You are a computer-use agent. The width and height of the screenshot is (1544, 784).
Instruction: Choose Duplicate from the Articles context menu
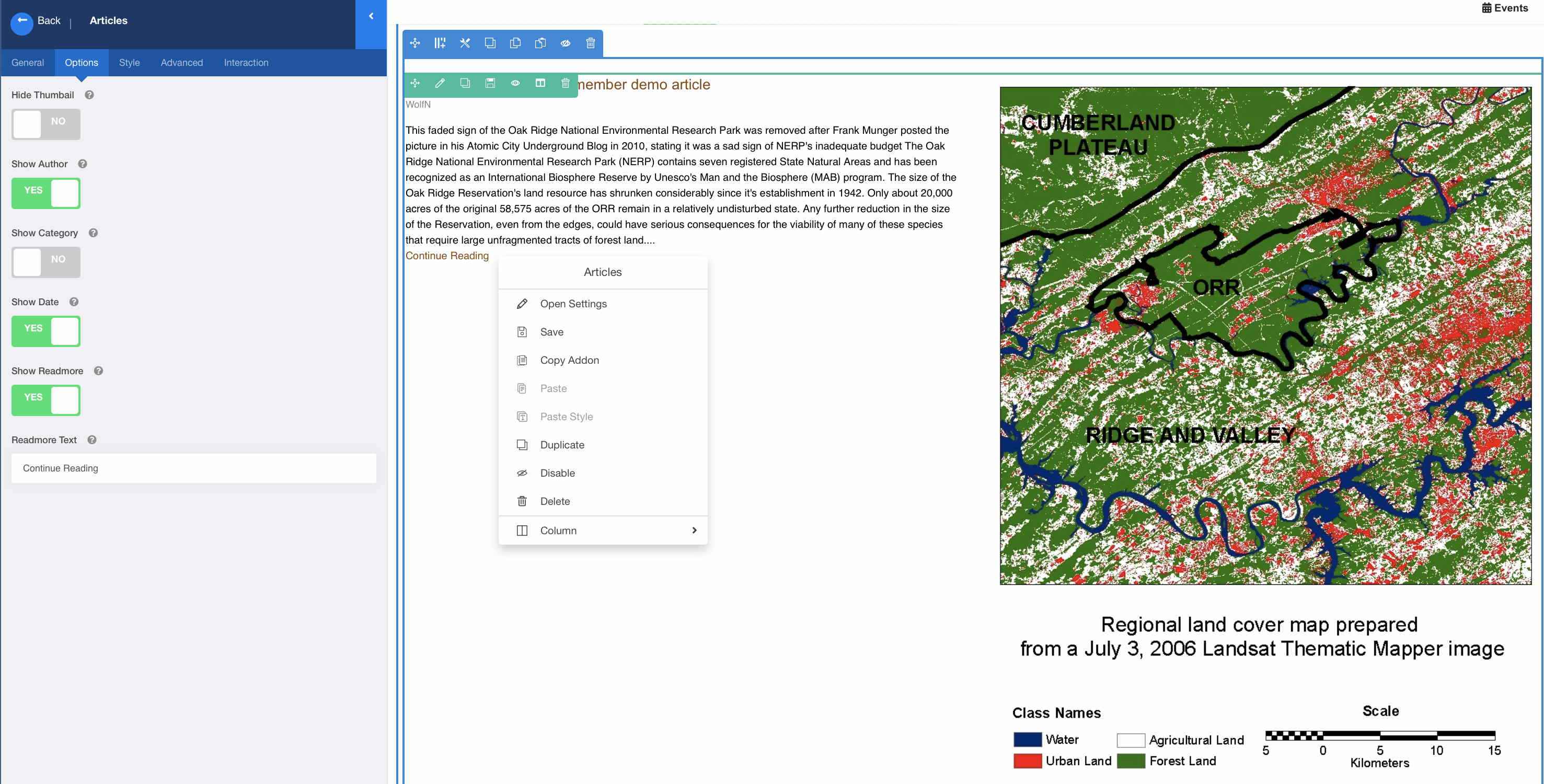click(561, 445)
